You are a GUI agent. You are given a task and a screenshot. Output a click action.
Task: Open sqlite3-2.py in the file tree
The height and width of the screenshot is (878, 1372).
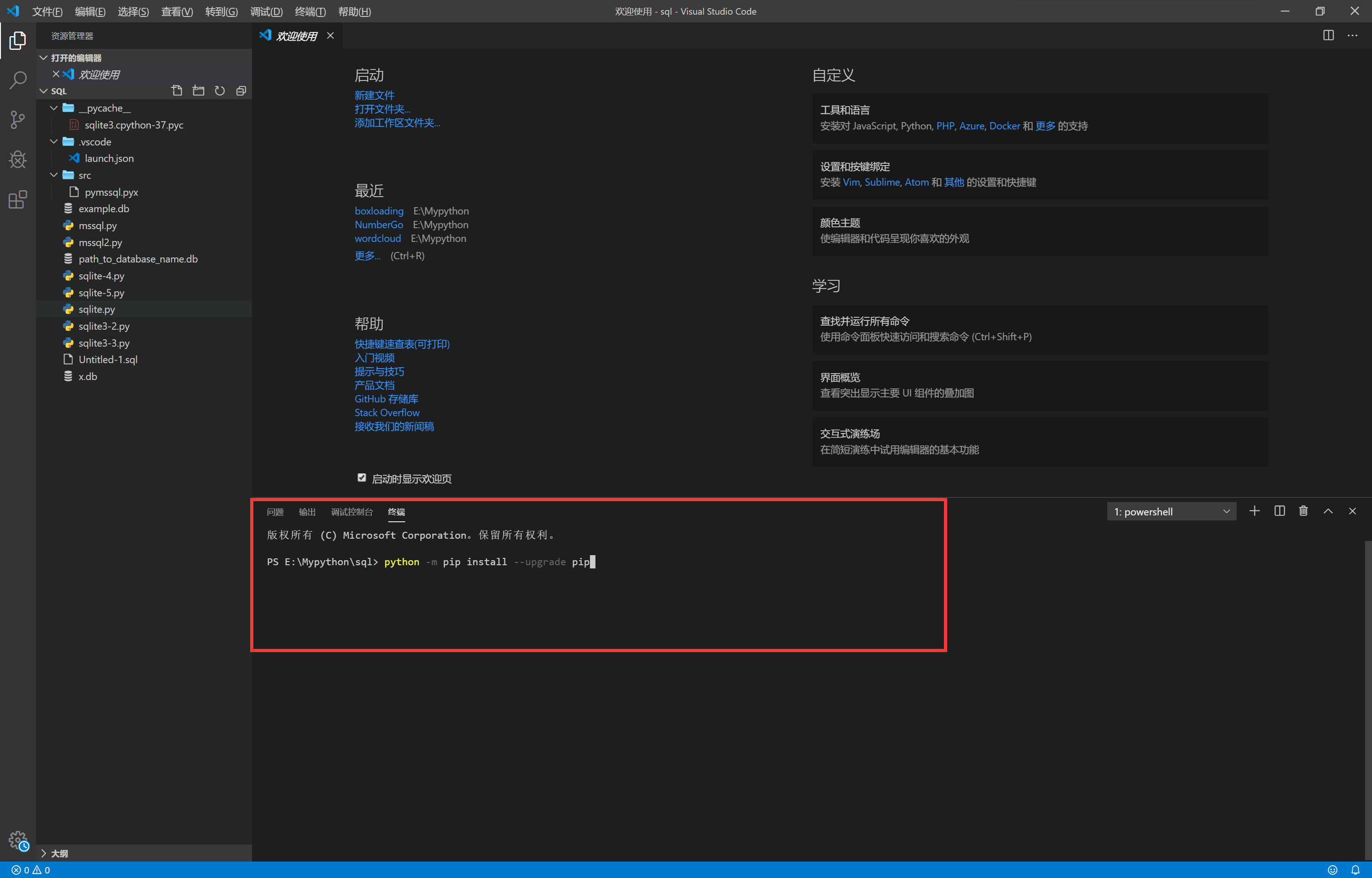[x=104, y=326]
